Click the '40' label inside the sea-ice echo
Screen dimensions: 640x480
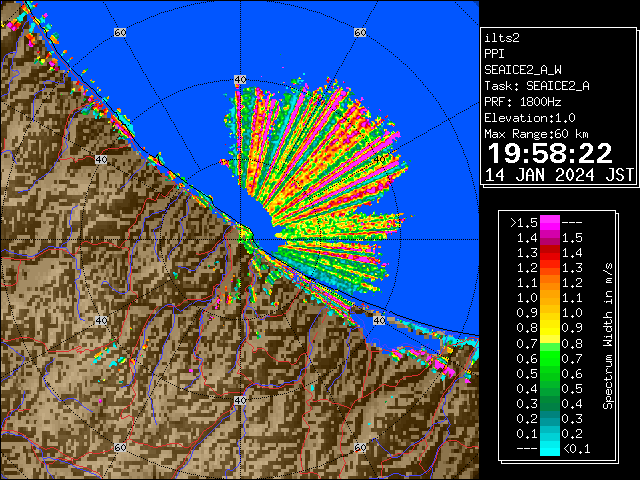point(379,160)
